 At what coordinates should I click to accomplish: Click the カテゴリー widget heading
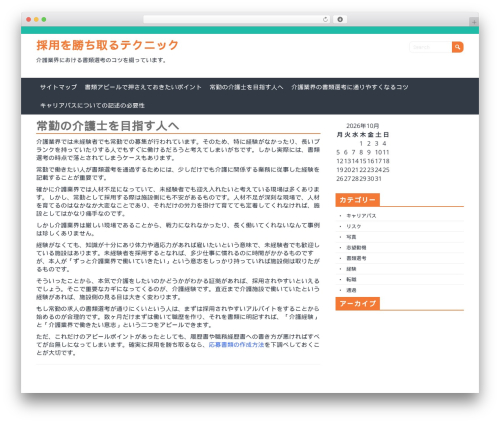click(x=357, y=200)
